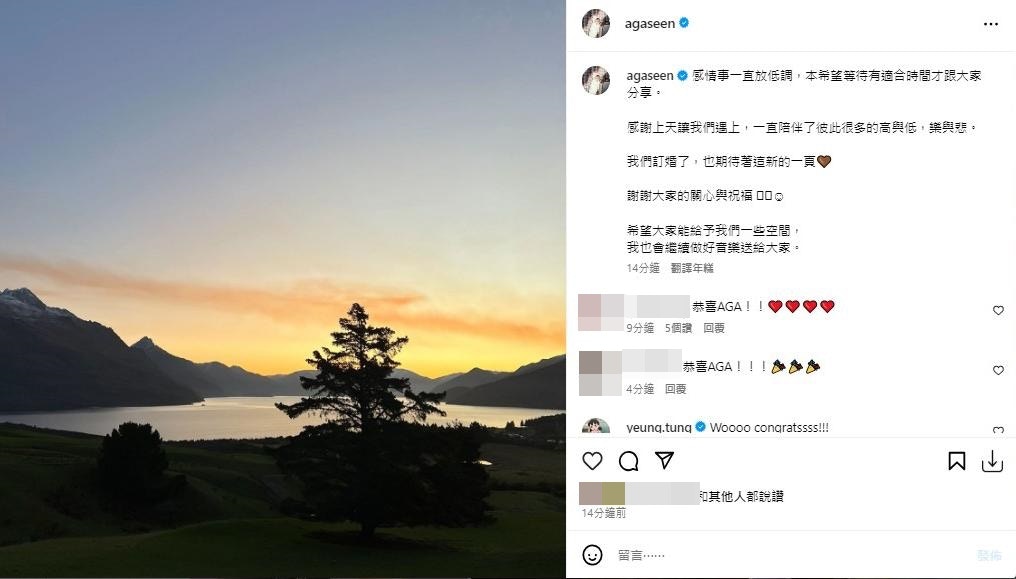Viewport: 1016px width, 579px height.
Task: Open the comment bubble icon
Action: point(629,461)
